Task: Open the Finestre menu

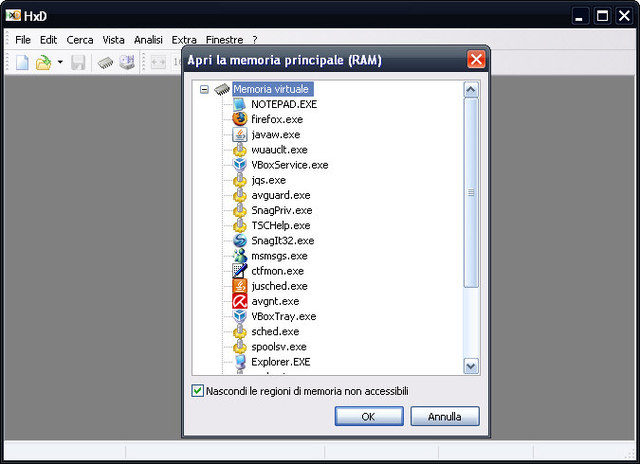Action: pyautogui.click(x=224, y=40)
